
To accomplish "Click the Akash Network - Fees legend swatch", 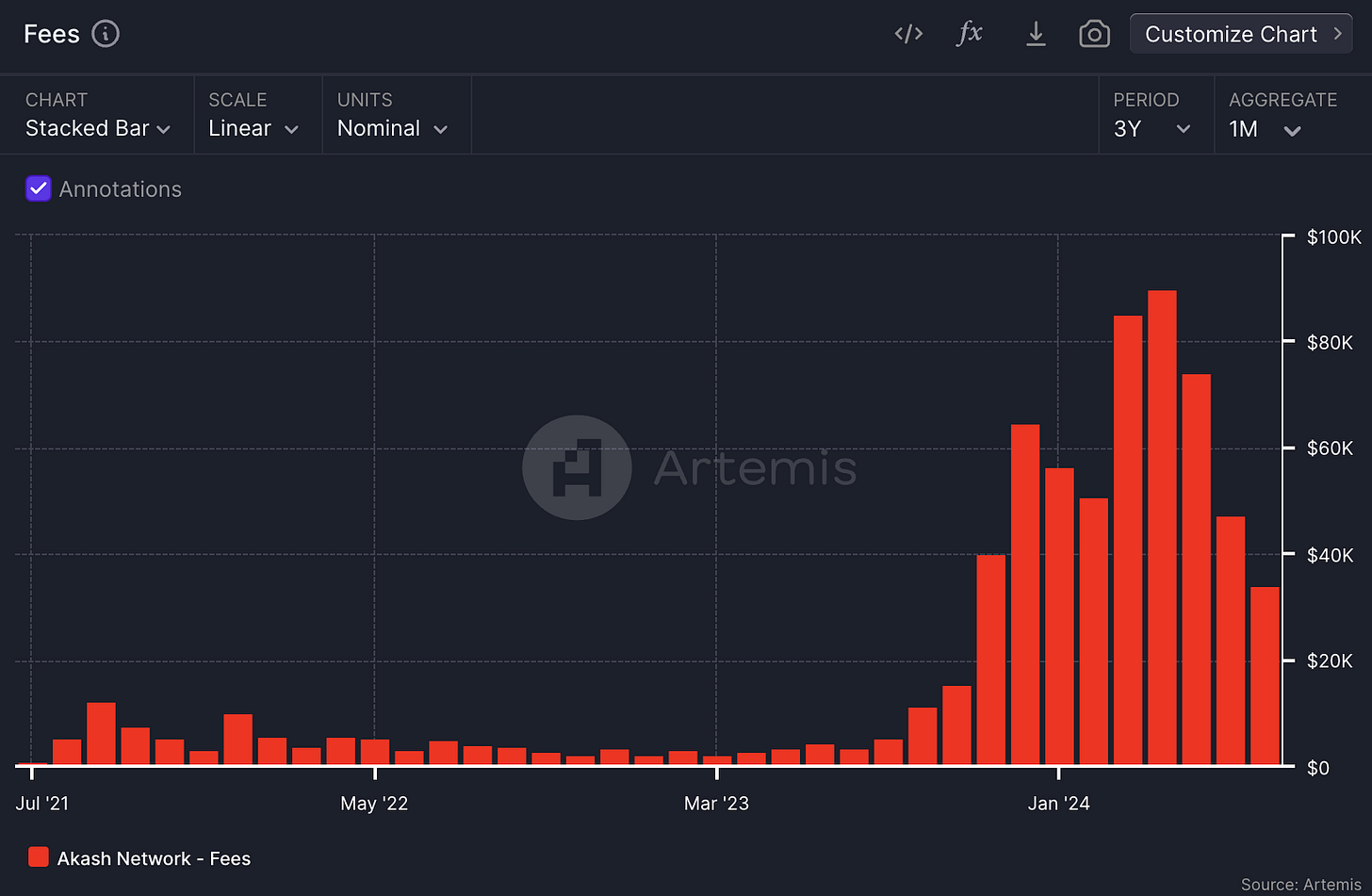I will (39, 857).
